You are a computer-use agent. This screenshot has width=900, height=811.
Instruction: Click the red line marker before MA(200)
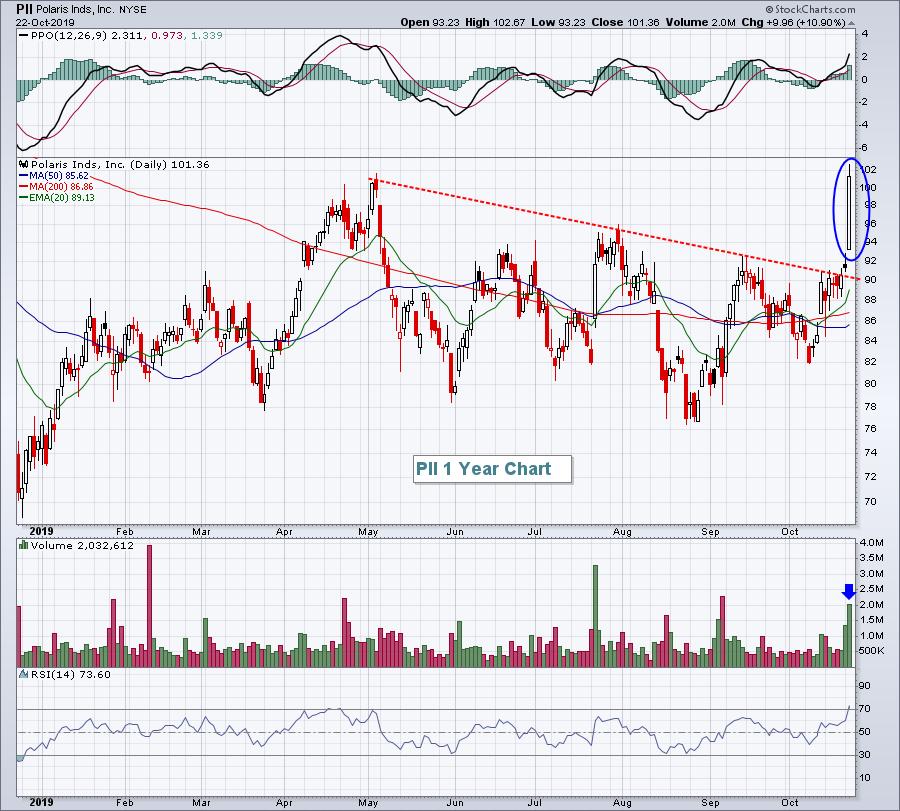coord(24,187)
